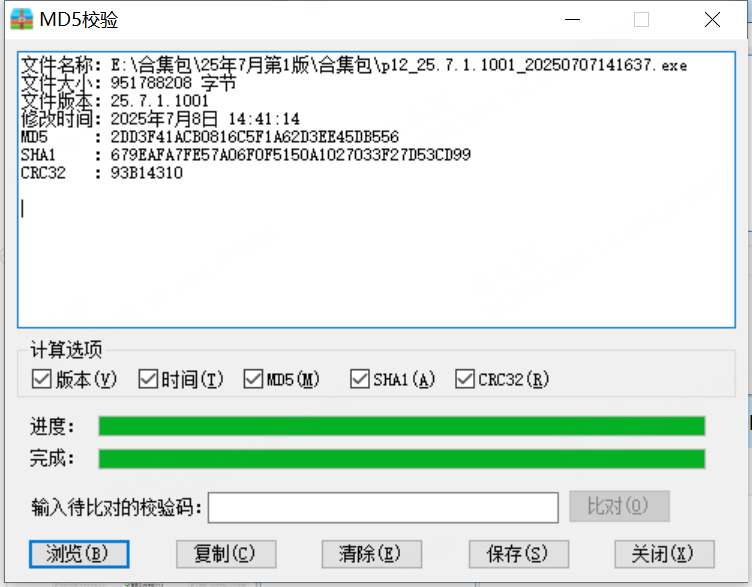752x587 pixels.
Task: Disable the SHA1(A) checkbox
Action: pos(360,379)
